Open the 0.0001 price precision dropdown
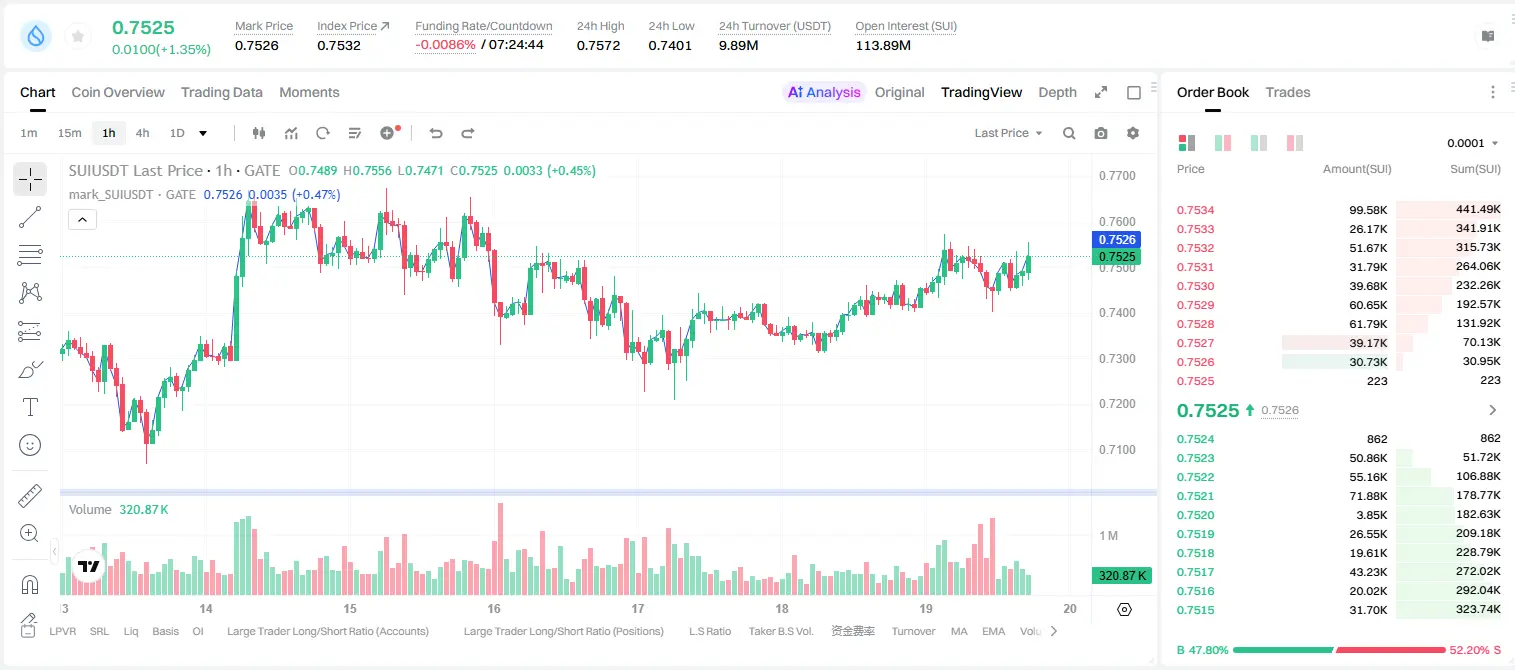 [1473, 143]
